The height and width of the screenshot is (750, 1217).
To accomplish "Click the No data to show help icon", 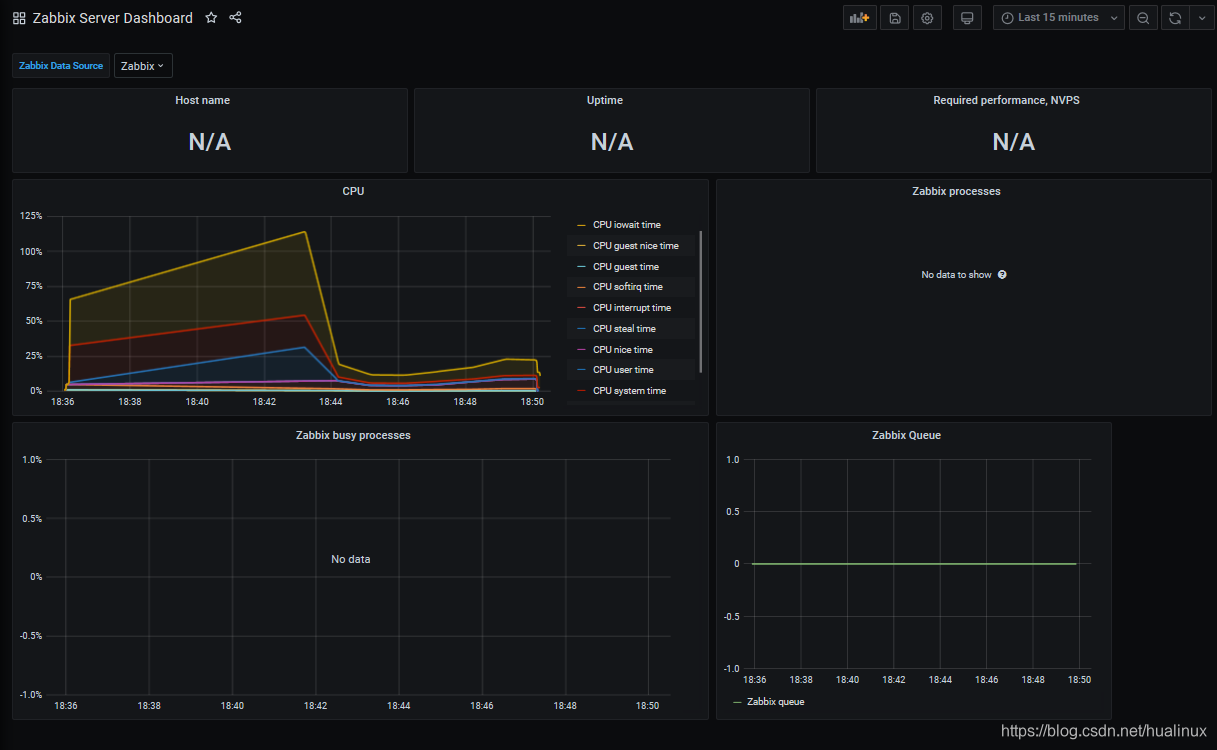I will point(1002,274).
